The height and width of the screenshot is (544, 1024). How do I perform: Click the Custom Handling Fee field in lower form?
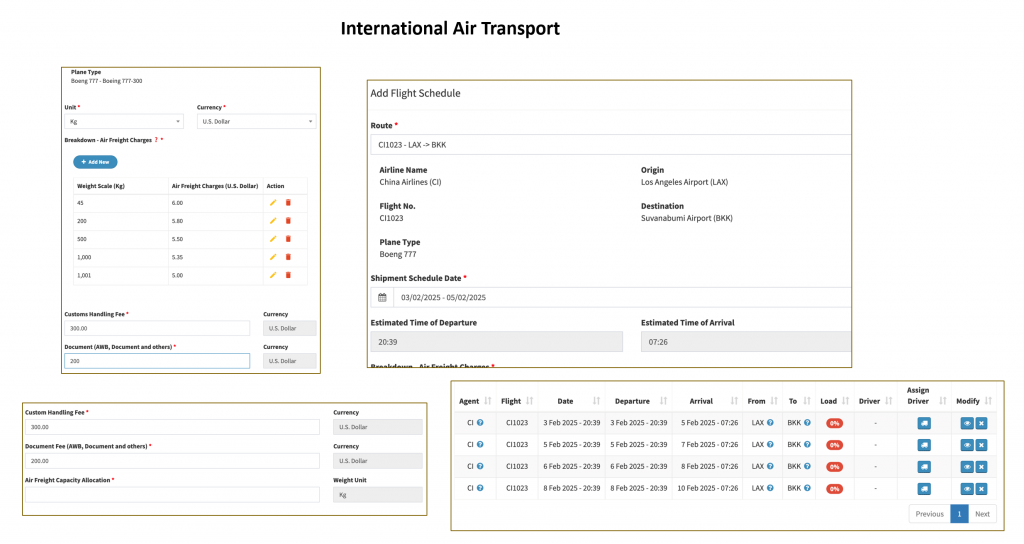172,427
